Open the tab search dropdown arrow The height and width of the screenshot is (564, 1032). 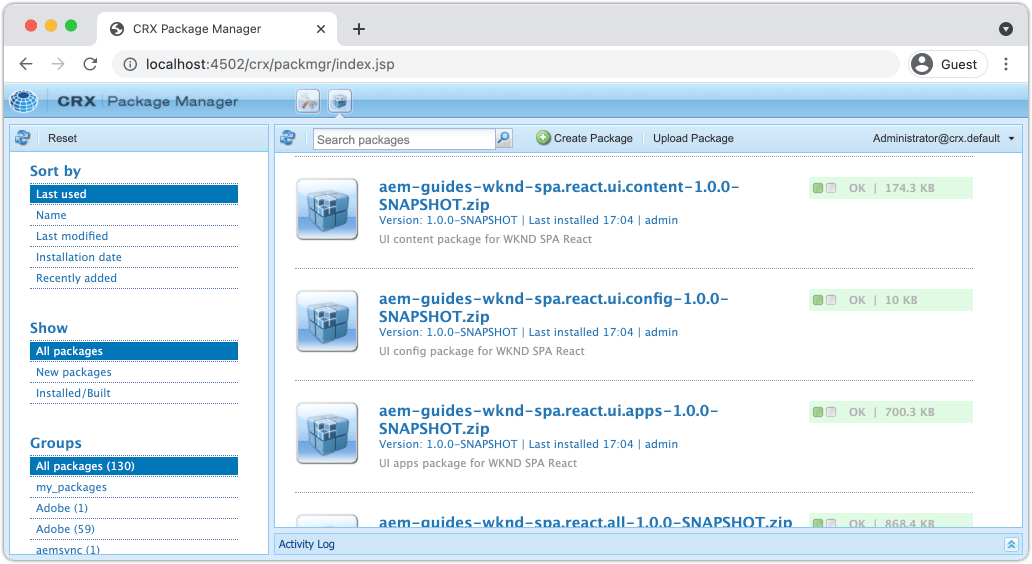pos(1006,29)
